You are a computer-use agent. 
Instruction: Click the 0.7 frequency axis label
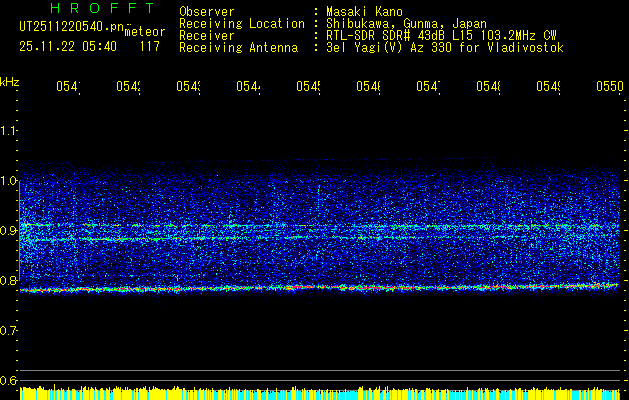(x=8, y=330)
